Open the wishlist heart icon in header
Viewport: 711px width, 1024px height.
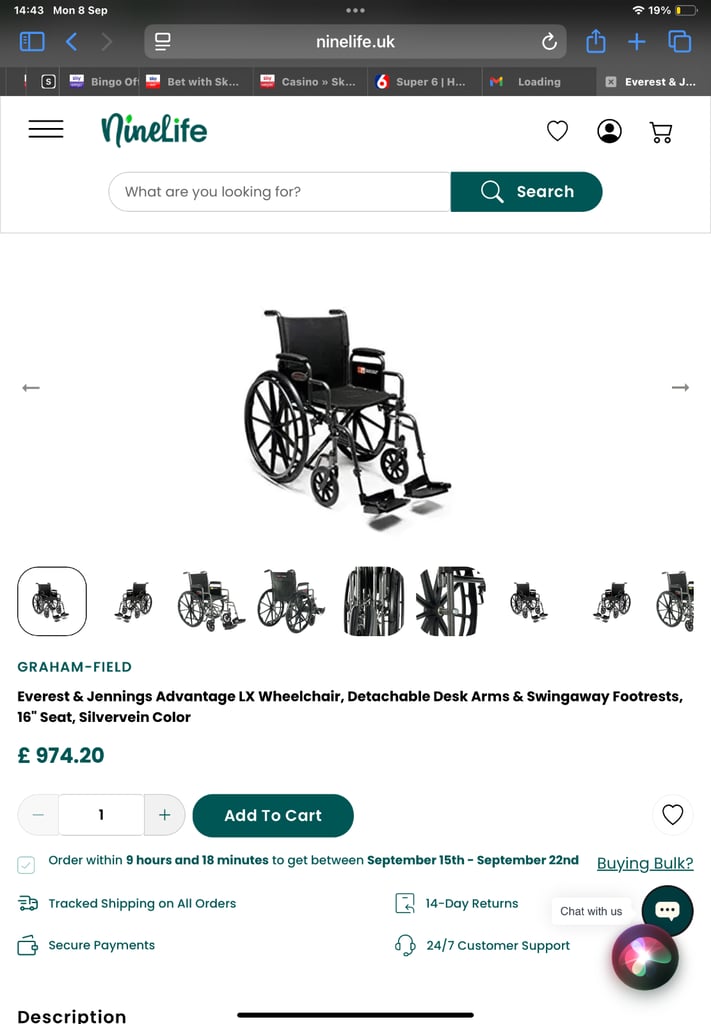557,131
